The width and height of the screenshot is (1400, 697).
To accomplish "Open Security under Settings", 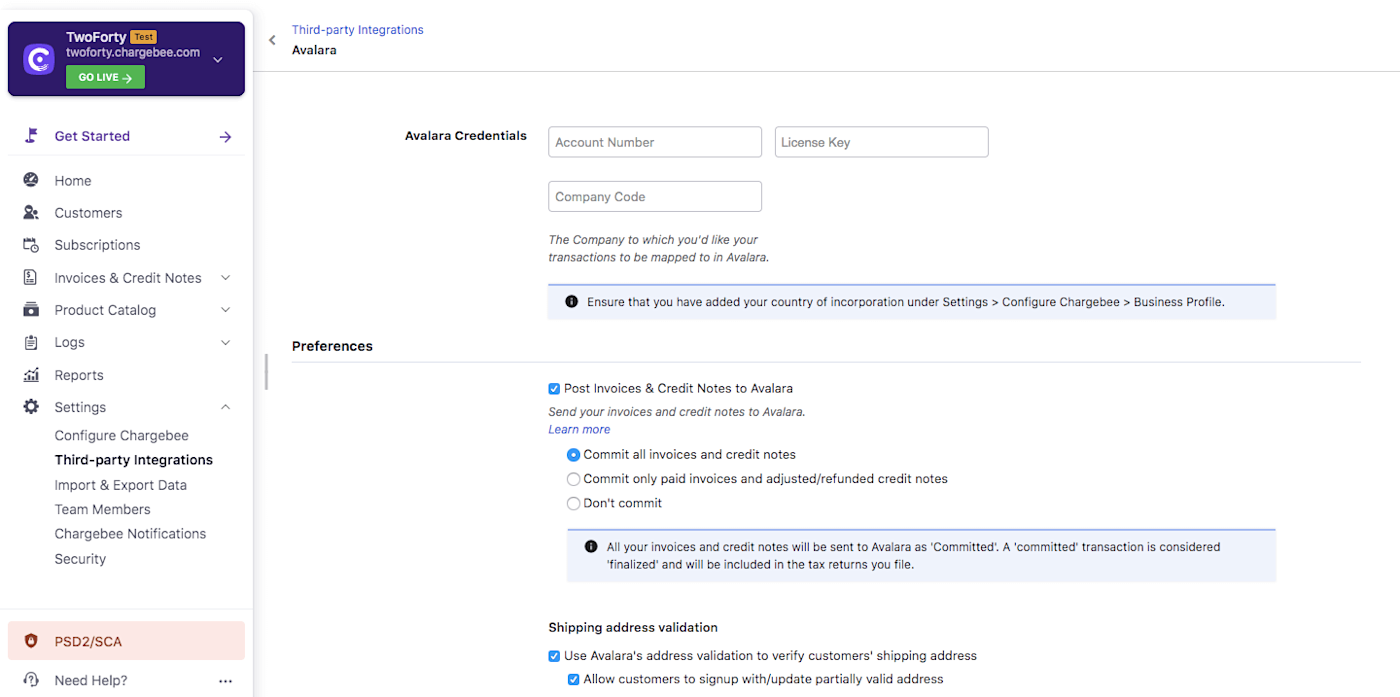I will click(80, 559).
